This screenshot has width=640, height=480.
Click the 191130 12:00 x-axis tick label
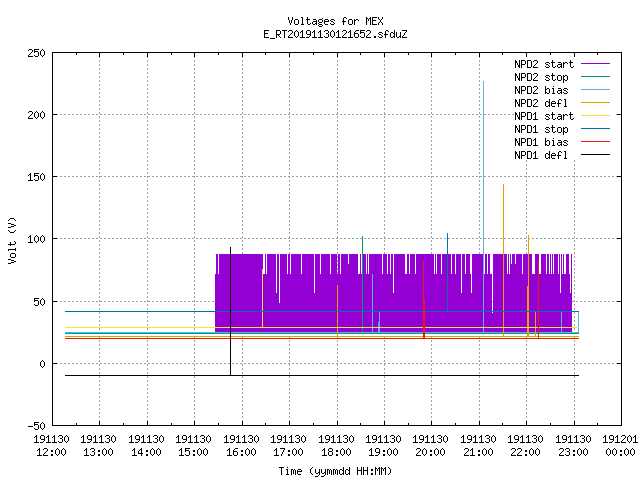pyautogui.click(x=51, y=446)
